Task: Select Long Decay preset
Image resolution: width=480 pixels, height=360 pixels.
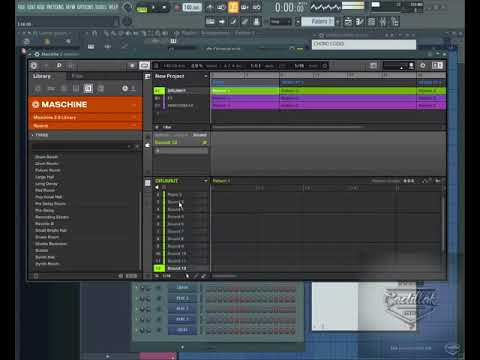Action: pyautogui.click(x=46, y=184)
